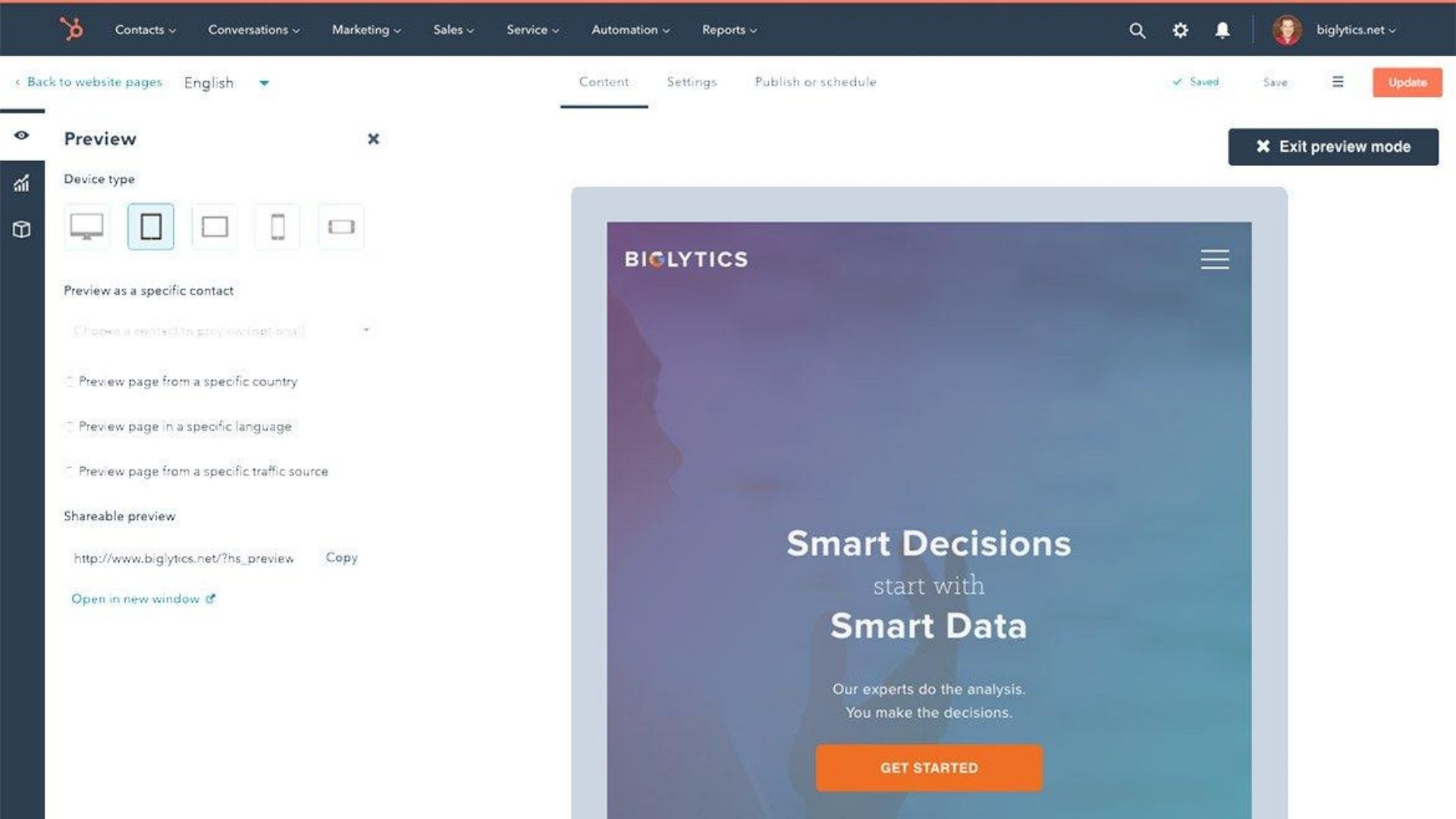
Task: Click the settings gear icon in the navbar
Action: (1181, 29)
